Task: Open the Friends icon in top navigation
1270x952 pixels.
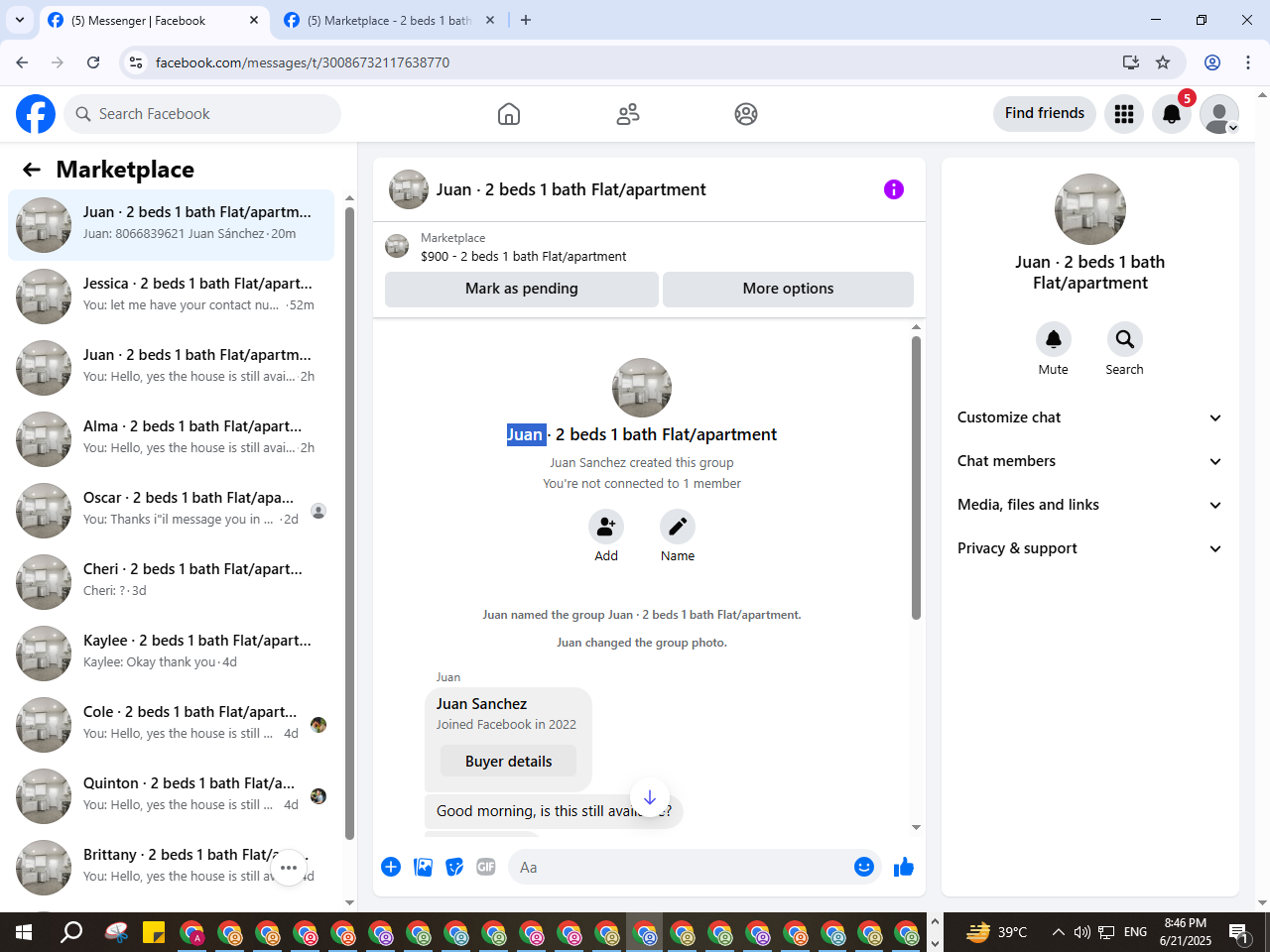Action: click(628, 114)
